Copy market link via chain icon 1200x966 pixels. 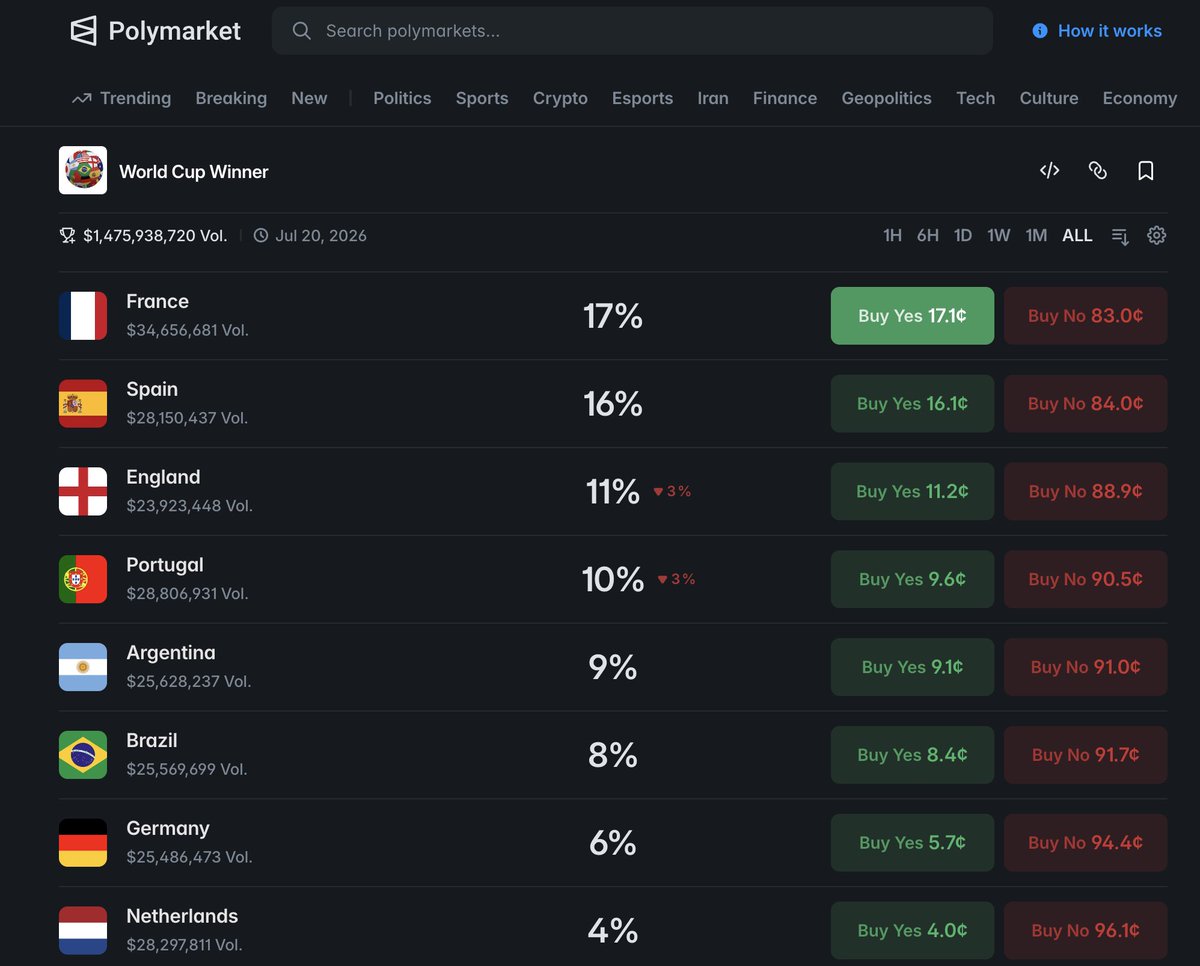click(1098, 171)
